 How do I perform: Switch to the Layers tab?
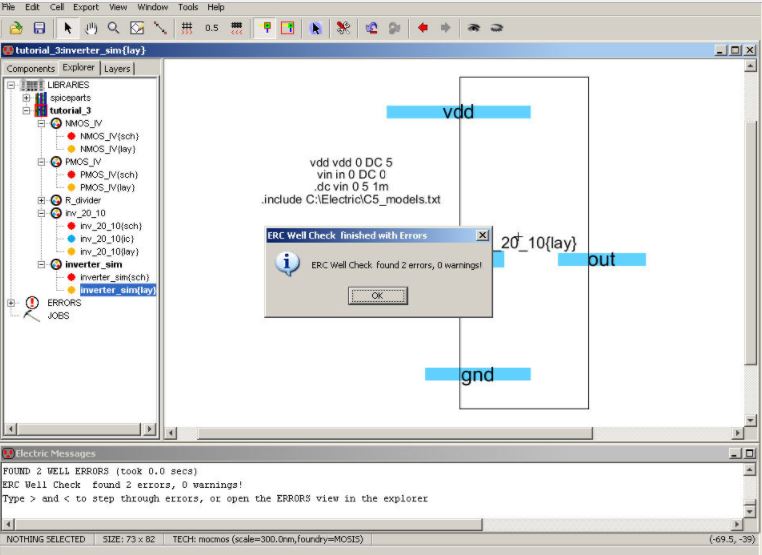117,69
